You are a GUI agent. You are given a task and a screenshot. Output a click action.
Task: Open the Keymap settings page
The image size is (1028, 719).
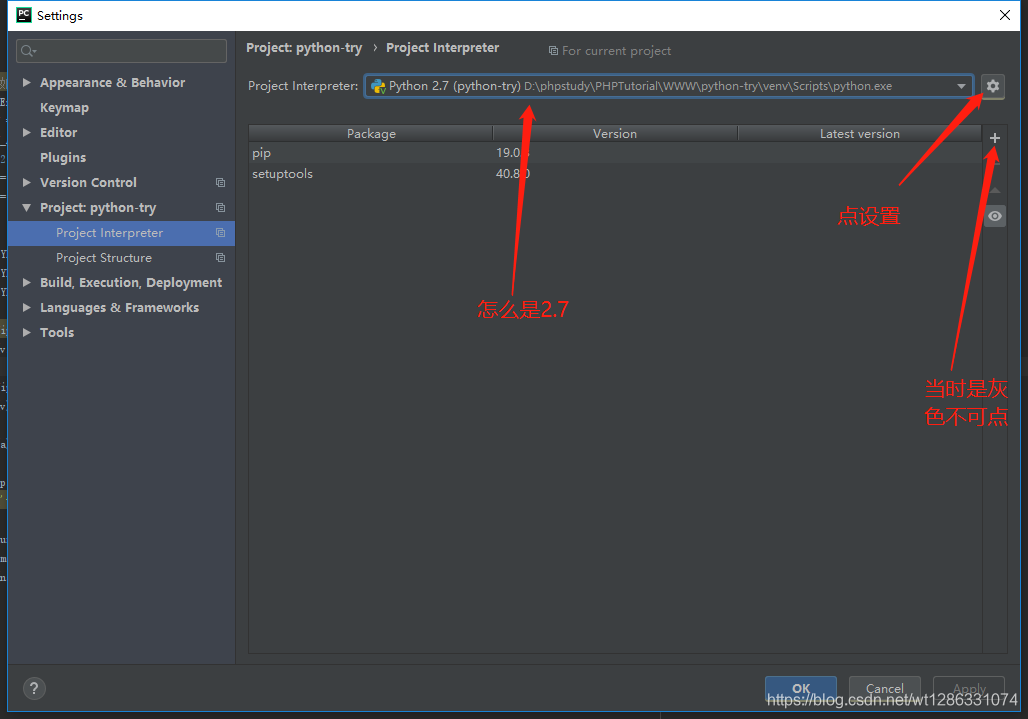click(x=64, y=107)
